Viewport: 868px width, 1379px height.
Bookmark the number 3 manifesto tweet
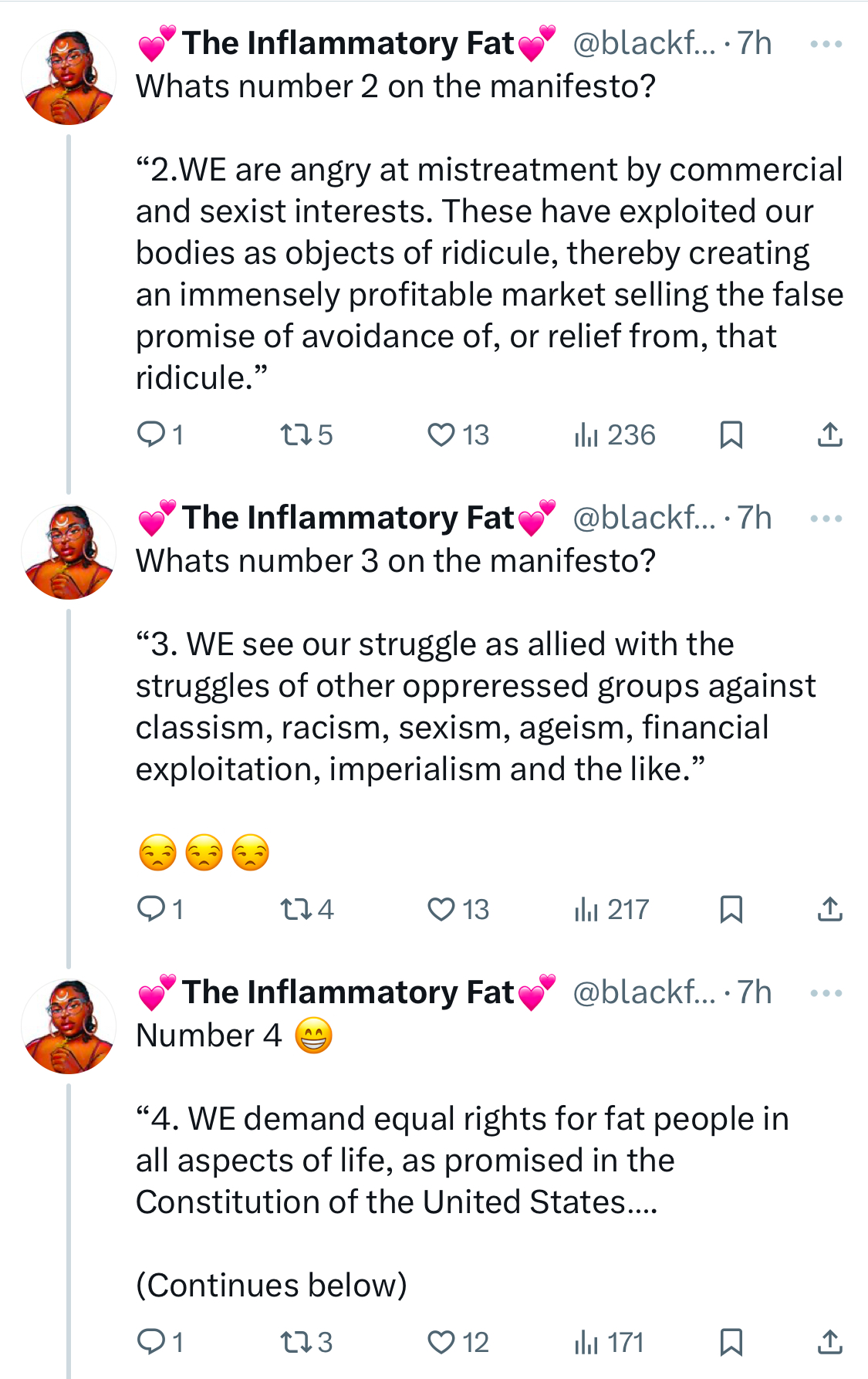click(731, 910)
